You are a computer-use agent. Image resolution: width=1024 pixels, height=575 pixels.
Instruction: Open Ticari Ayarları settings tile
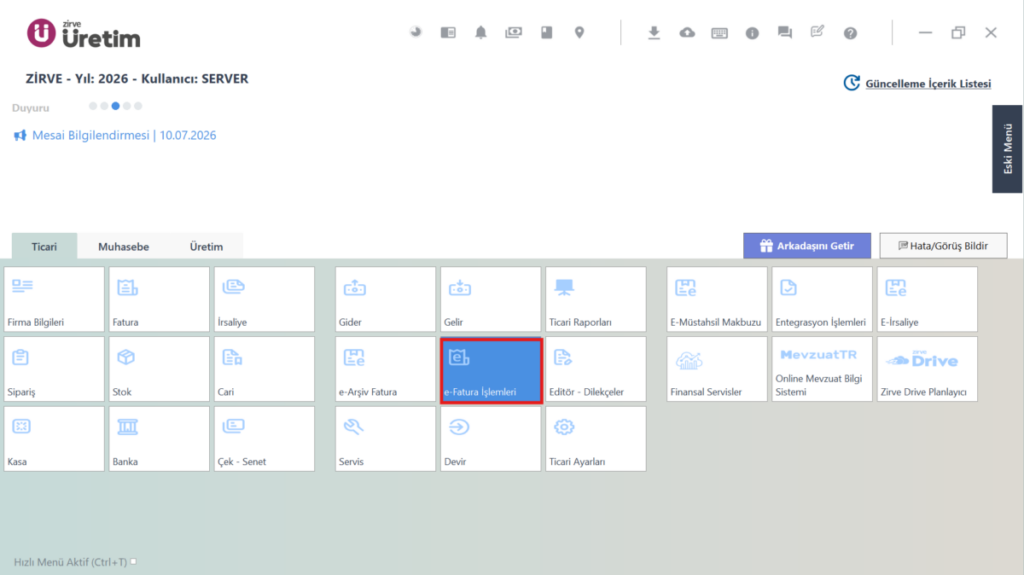[x=596, y=439]
